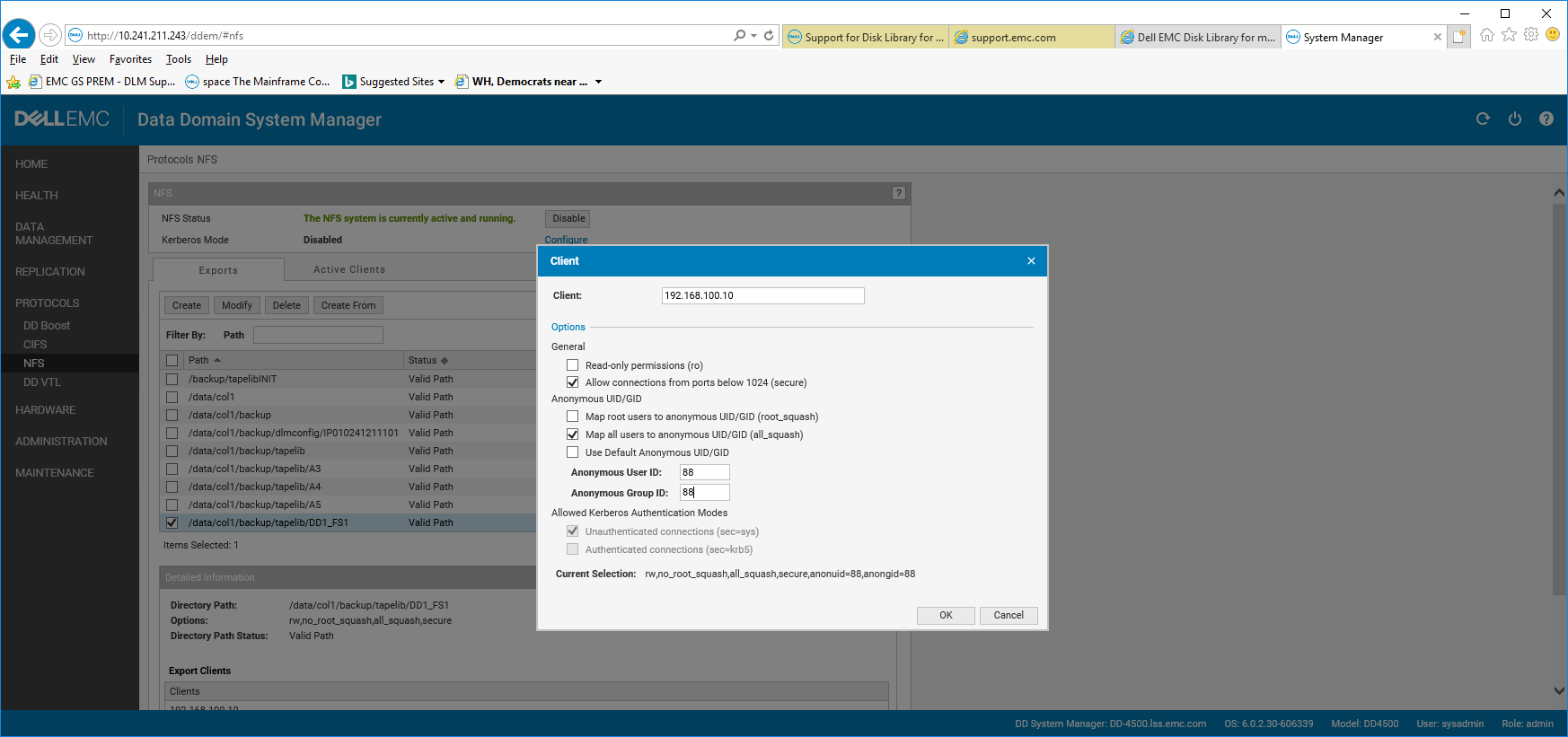Click the Filter By Path input
Viewport: 1568px width, 737px height.
pos(318,335)
